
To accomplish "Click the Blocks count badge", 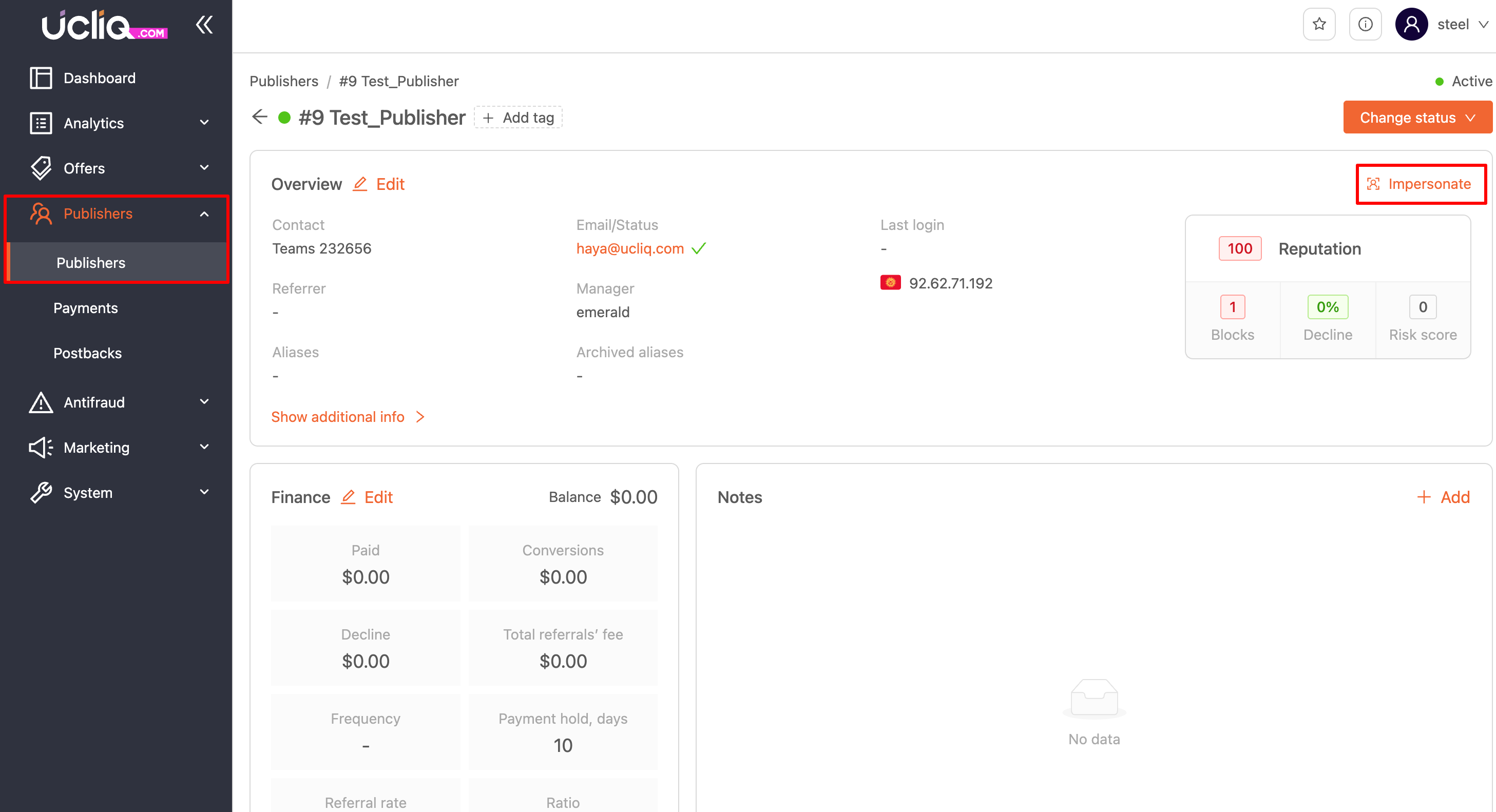I will (x=1232, y=307).
